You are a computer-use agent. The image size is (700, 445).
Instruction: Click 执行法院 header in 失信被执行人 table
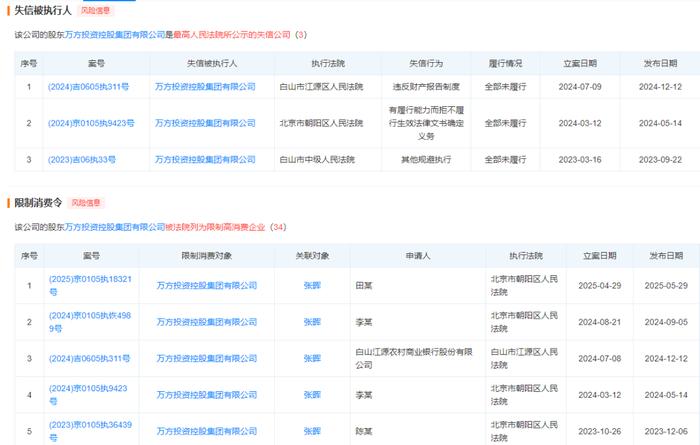pos(328,63)
